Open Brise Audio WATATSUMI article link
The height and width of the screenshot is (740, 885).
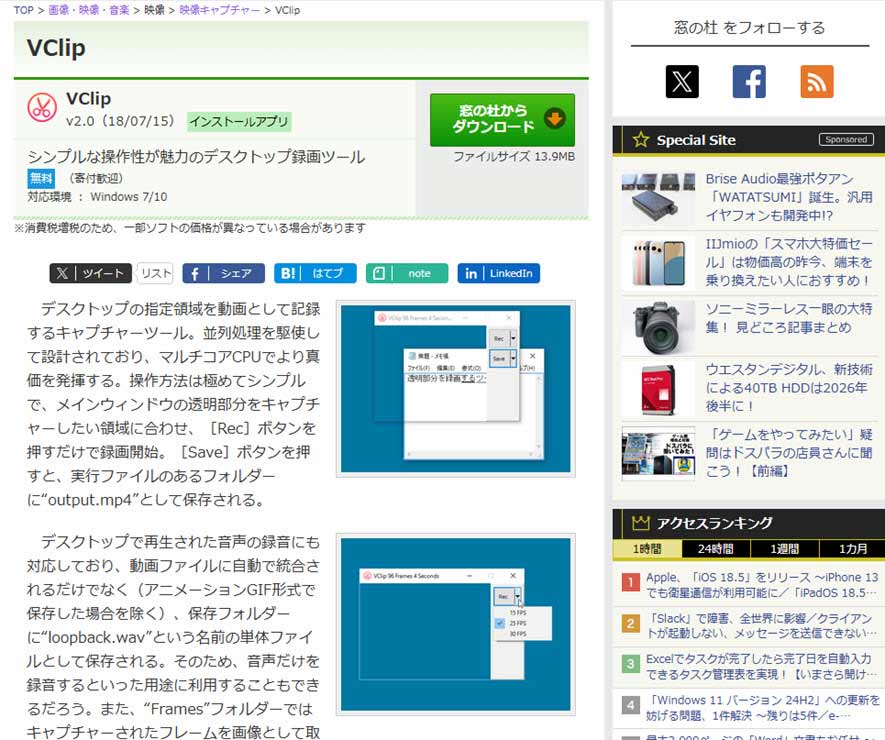coord(789,197)
